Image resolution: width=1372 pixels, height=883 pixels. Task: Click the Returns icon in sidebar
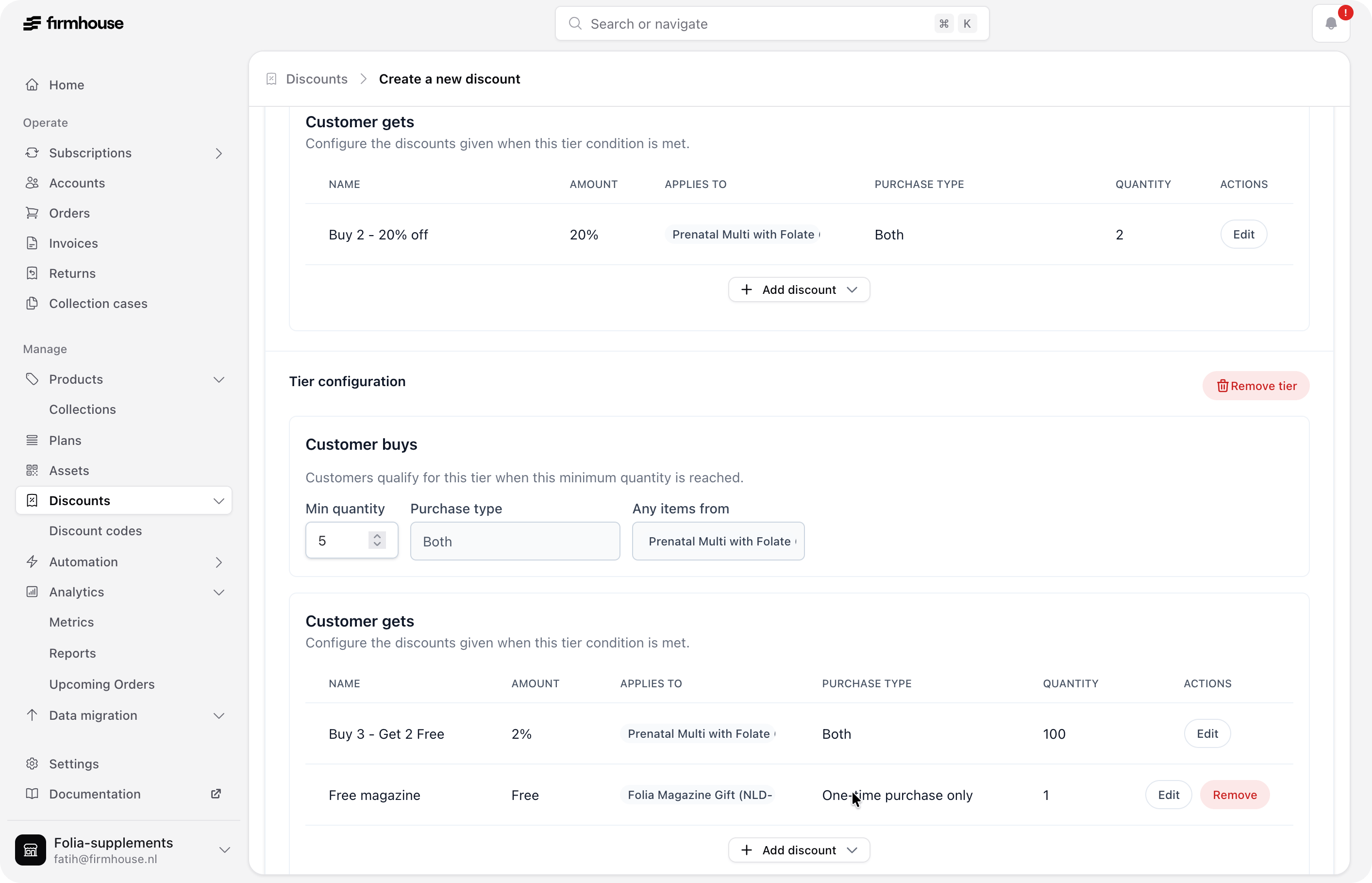[32, 273]
